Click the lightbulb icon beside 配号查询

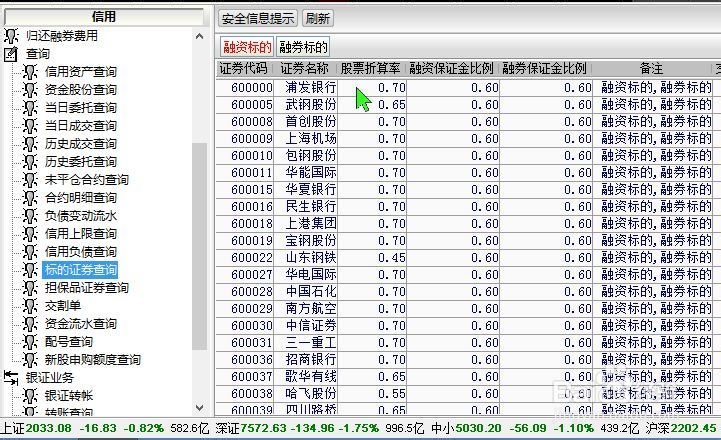pos(30,342)
